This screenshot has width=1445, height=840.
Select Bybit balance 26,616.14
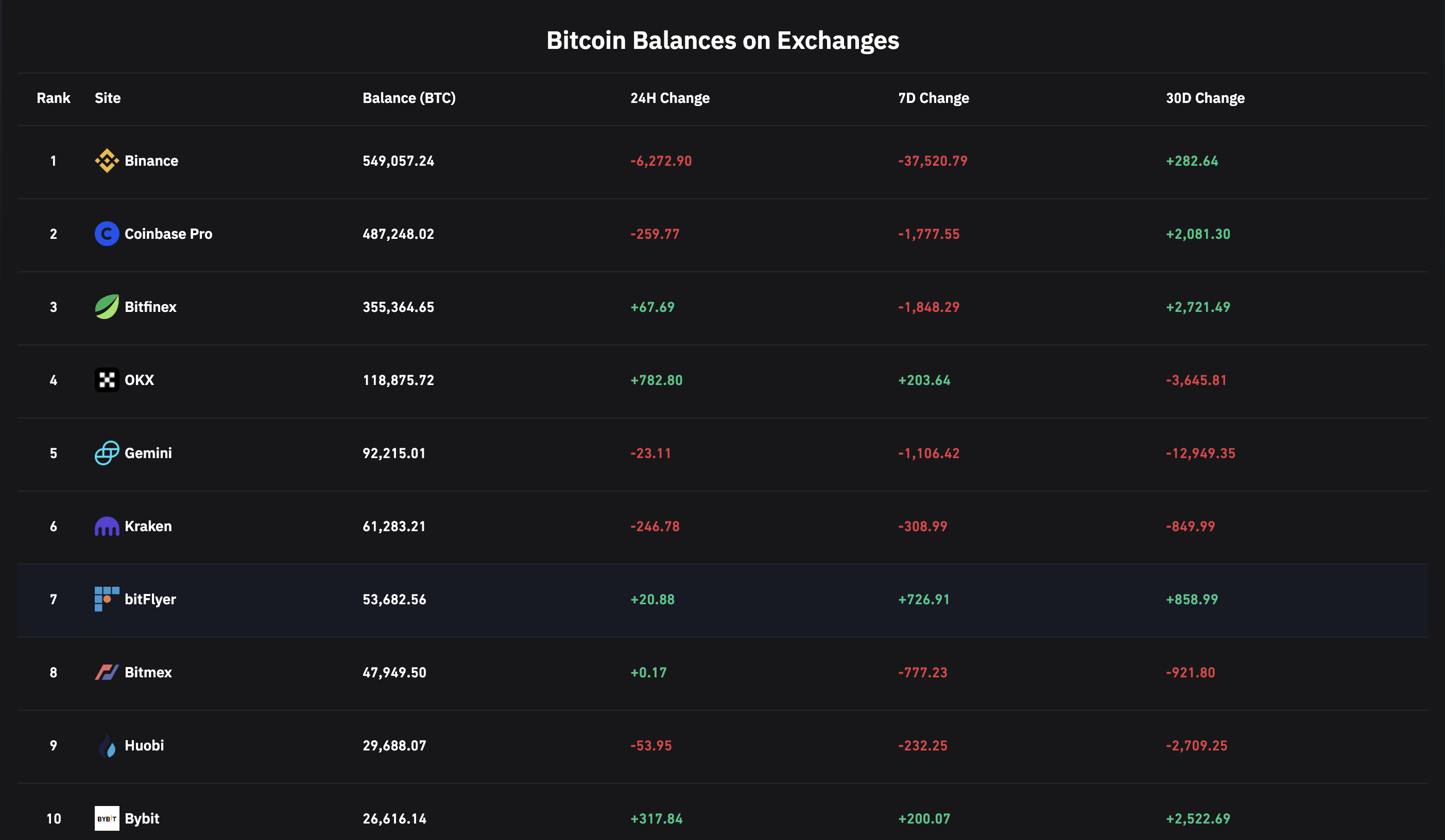[x=394, y=818]
